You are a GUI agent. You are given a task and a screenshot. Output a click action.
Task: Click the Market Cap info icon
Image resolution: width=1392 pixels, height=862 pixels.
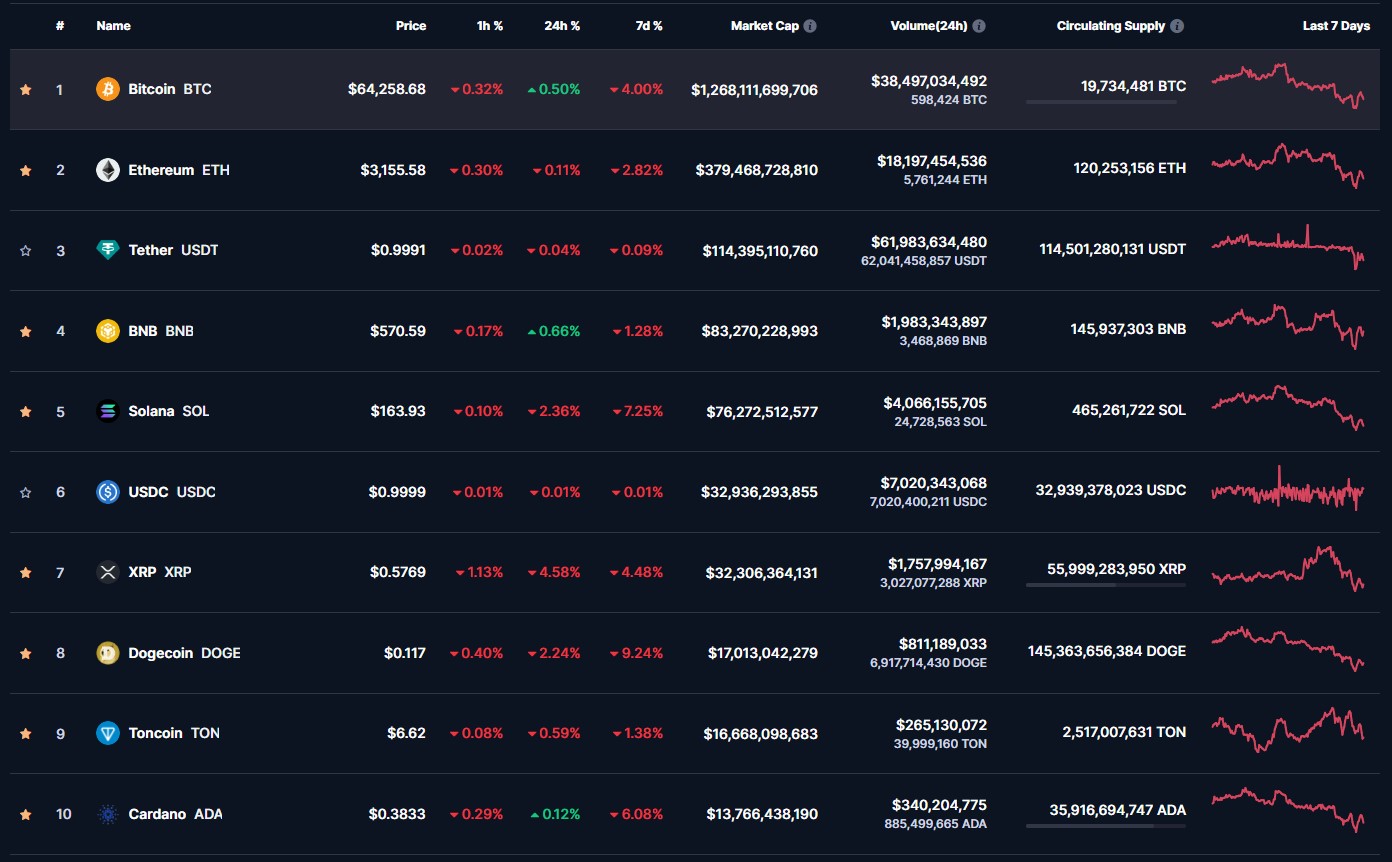point(810,26)
